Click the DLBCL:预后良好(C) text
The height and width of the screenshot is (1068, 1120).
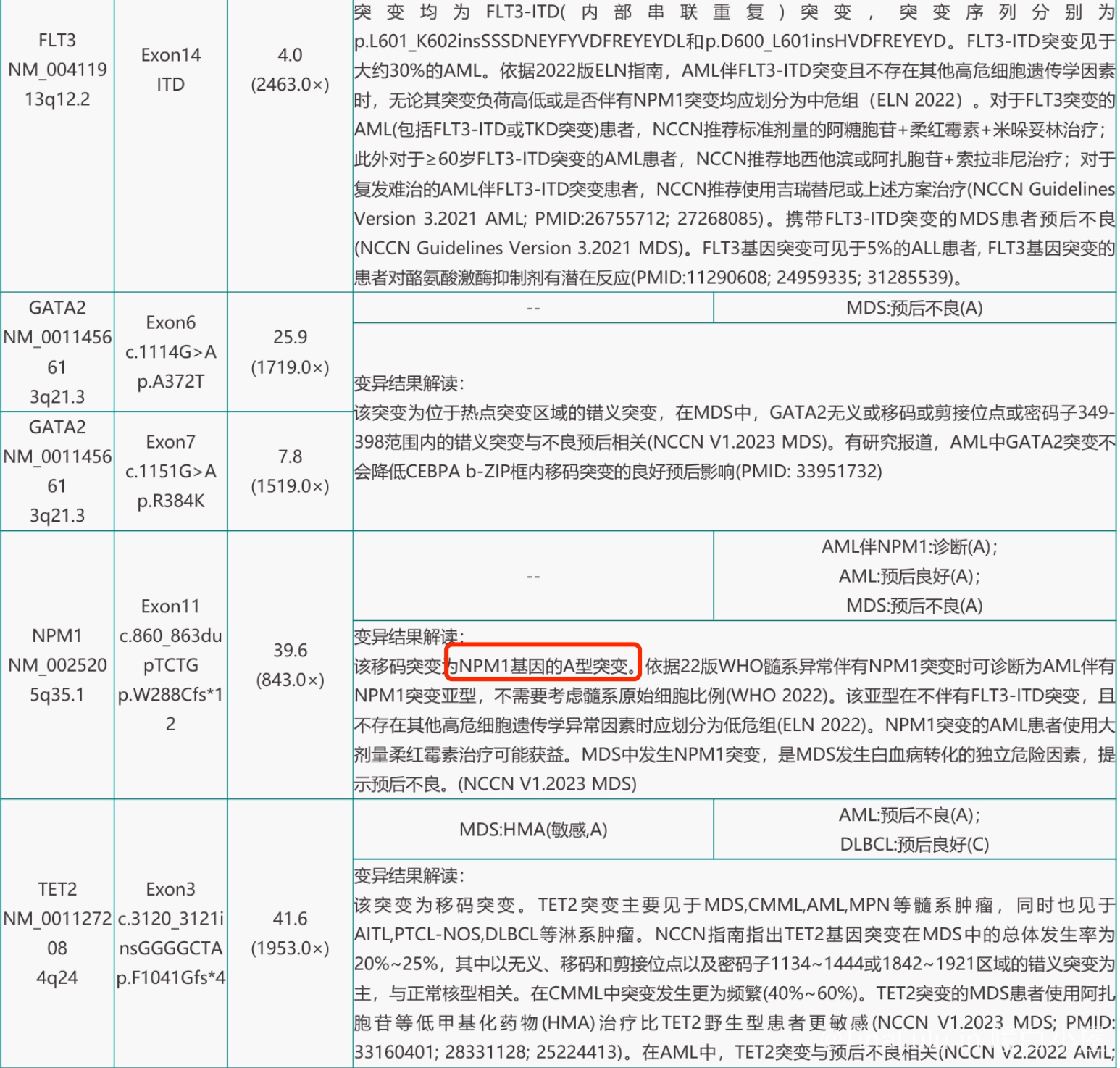tap(914, 845)
